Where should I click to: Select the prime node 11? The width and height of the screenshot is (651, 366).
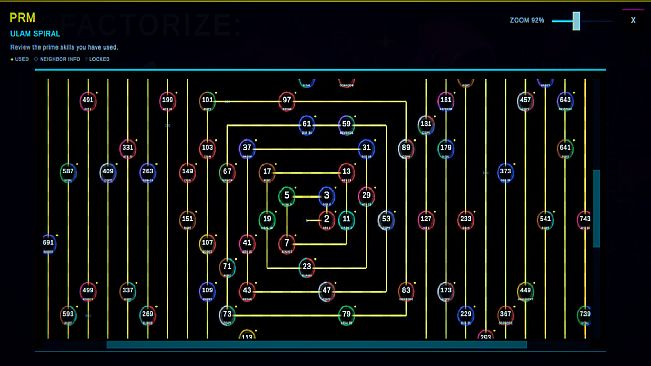click(346, 220)
